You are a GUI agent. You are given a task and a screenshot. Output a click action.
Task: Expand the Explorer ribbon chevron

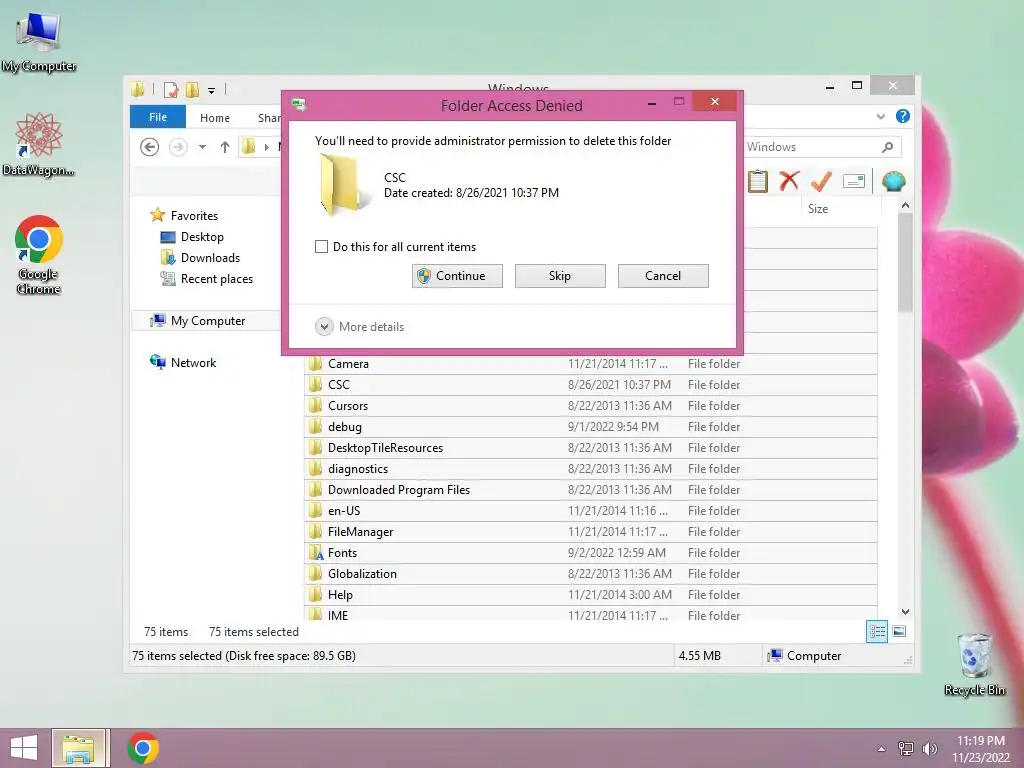coord(880,116)
